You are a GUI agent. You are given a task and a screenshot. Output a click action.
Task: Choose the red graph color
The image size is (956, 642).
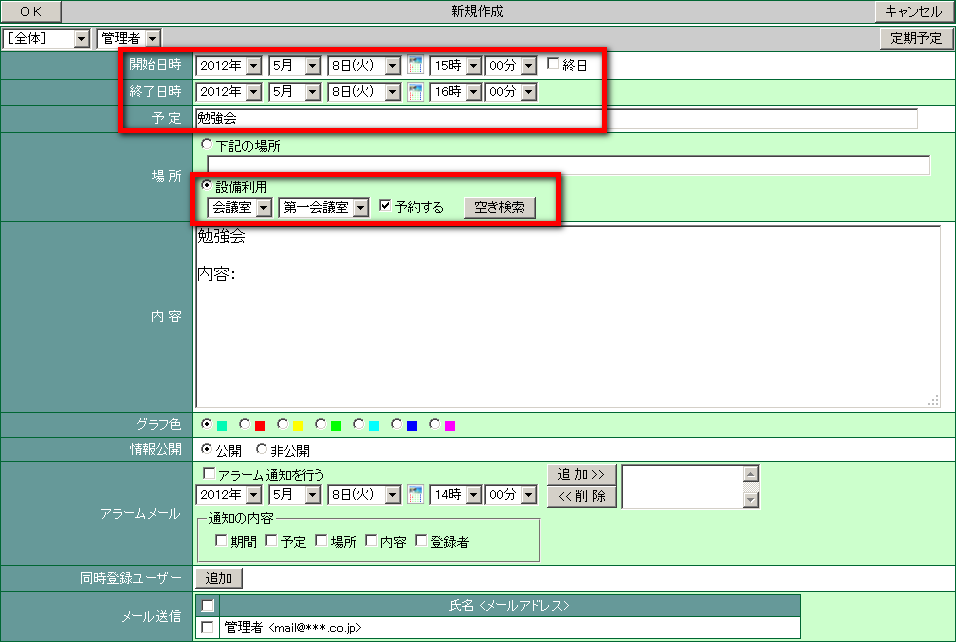pos(244,424)
